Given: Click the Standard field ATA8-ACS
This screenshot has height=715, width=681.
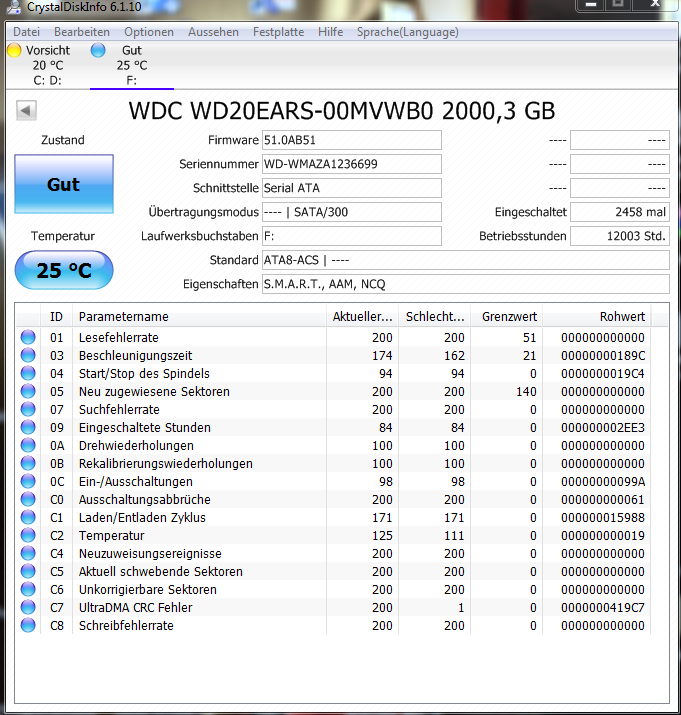Looking at the screenshot, I should point(466,260).
